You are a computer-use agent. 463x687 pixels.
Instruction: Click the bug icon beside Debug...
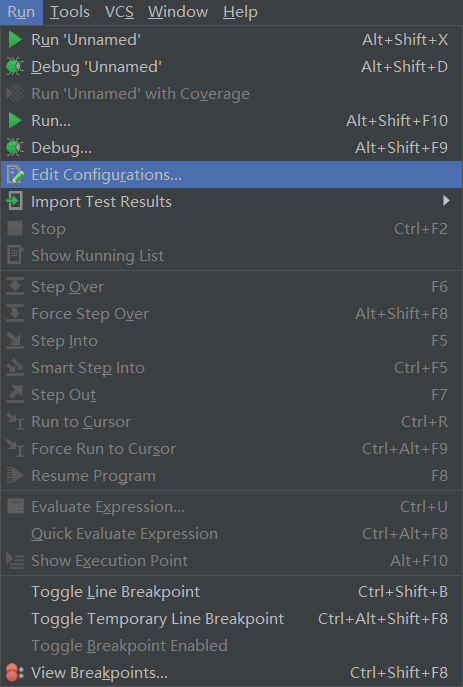click(x=15, y=148)
